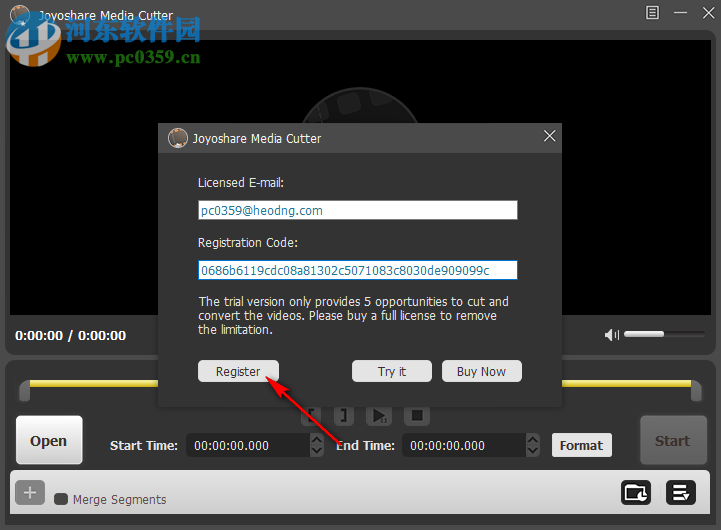Set segment end with bracket icon
Viewport: 721px width, 530px height.
[343, 415]
